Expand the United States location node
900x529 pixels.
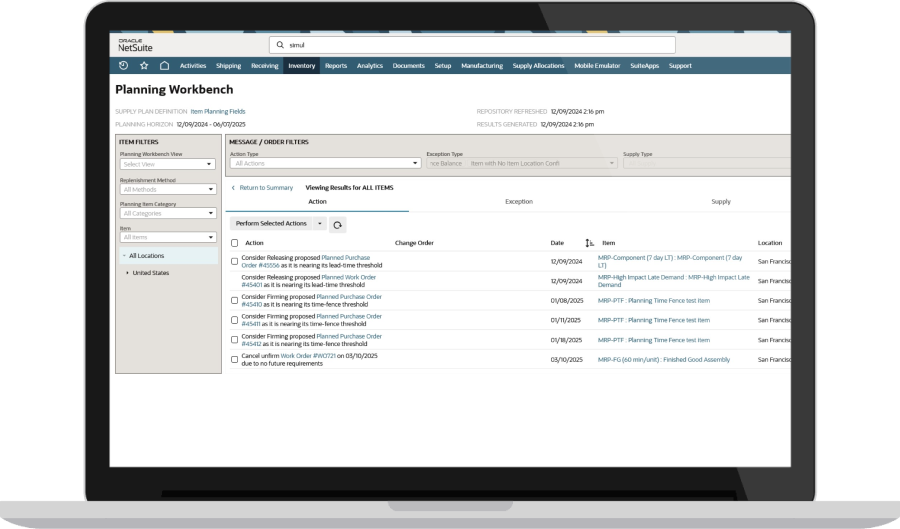click(127, 272)
